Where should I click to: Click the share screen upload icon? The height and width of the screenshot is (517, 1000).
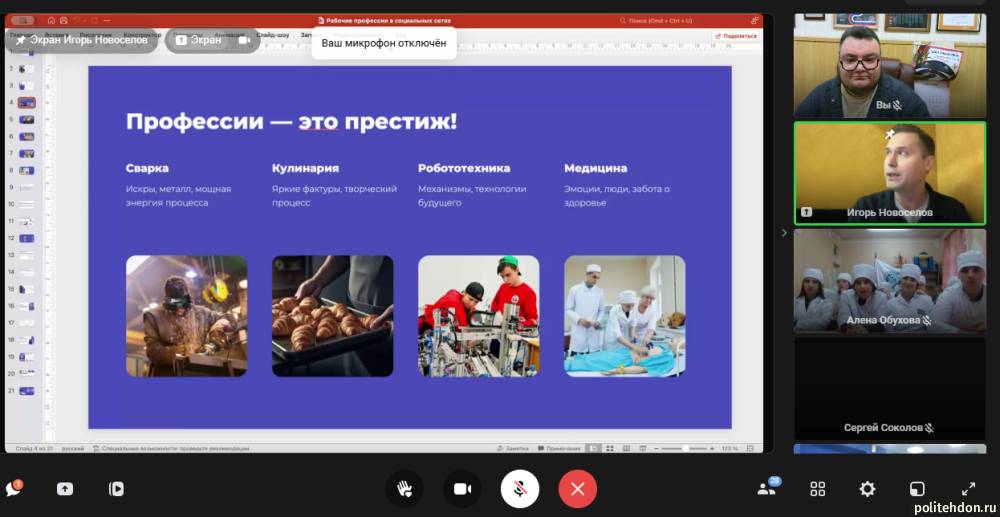tap(65, 489)
